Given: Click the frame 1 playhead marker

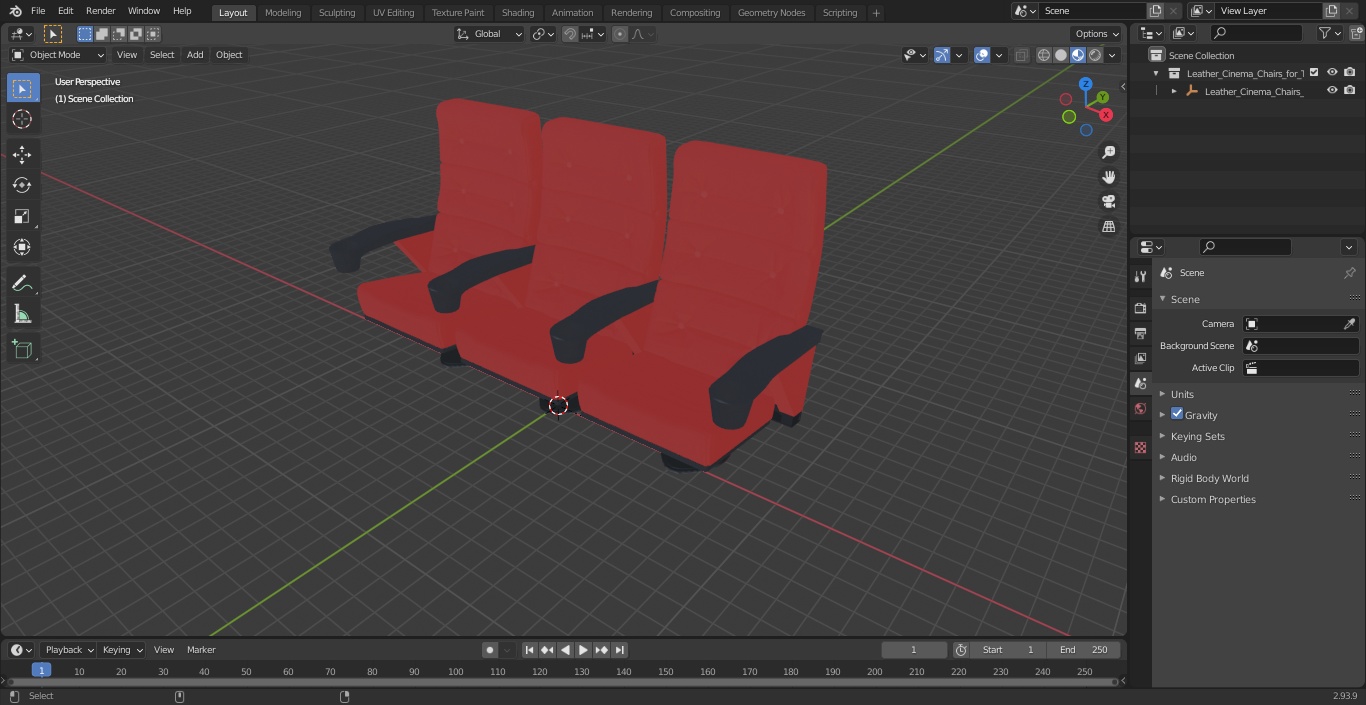Looking at the screenshot, I should pyautogui.click(x=41, y=671).
